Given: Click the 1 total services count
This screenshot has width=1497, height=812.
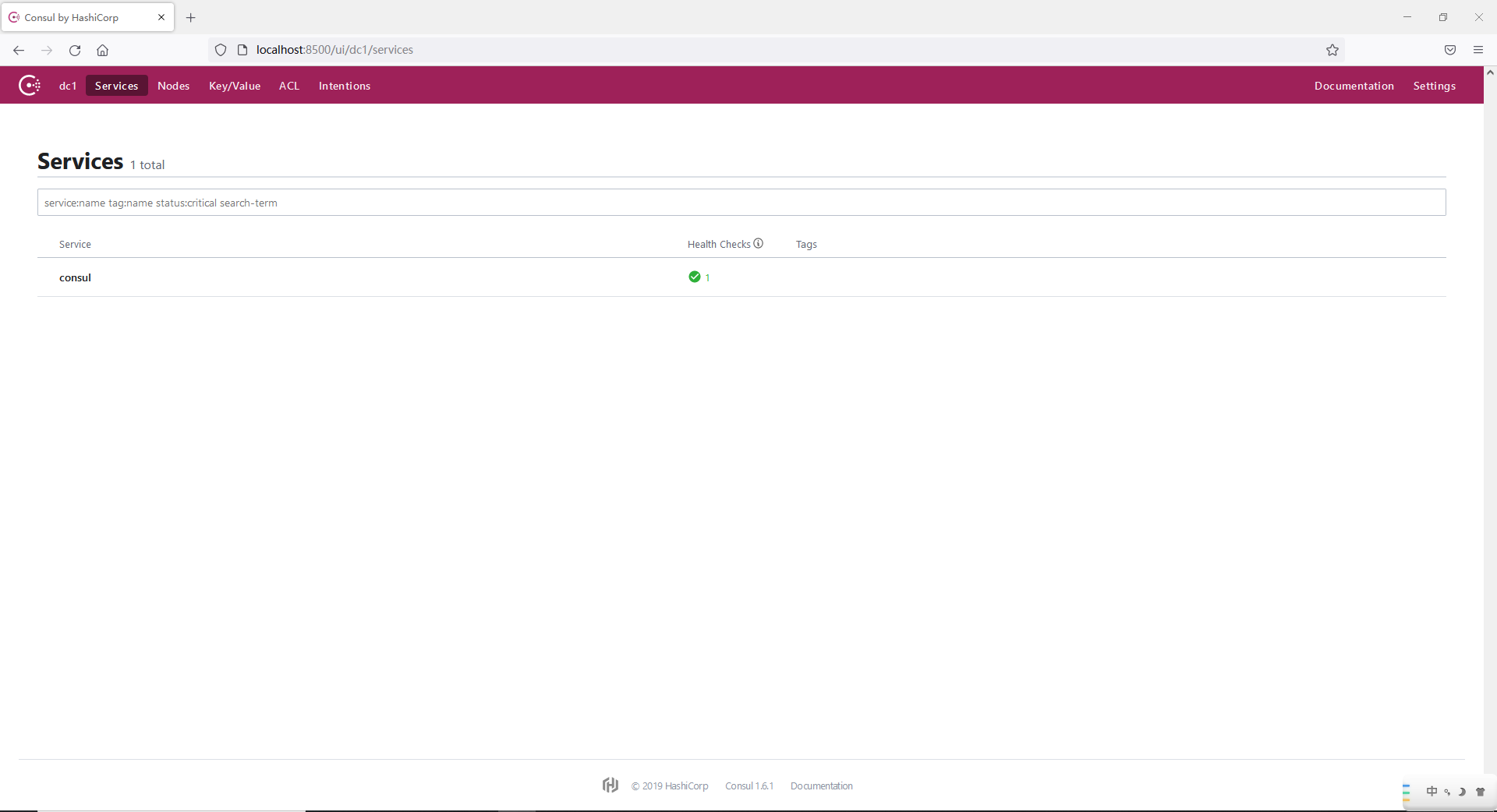Looking at the screenshot, I should (x=147, y=164).
